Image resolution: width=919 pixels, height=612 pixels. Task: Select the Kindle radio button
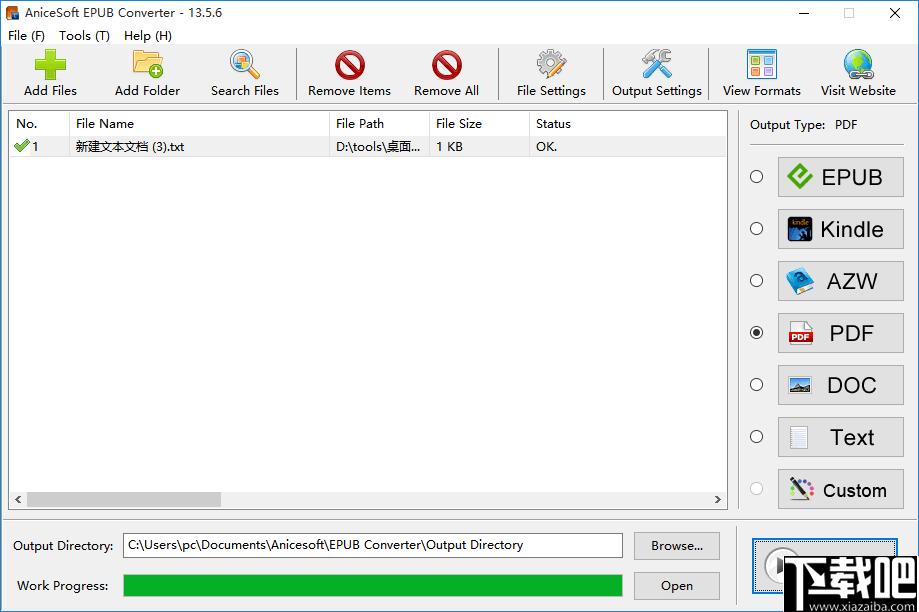tap(757, 229)
